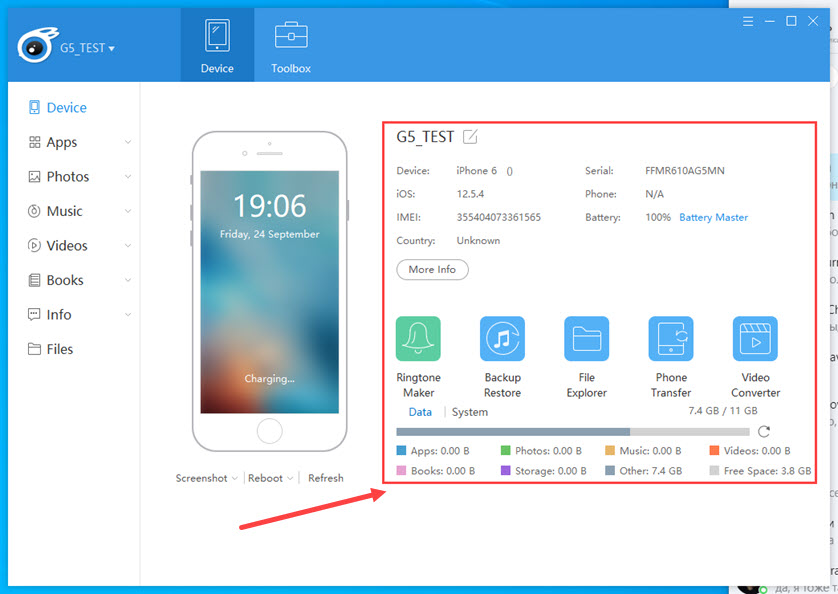Click the Info message icon in sidebar
The width and height of the screenshot is (838, 594).
point(34,314)
